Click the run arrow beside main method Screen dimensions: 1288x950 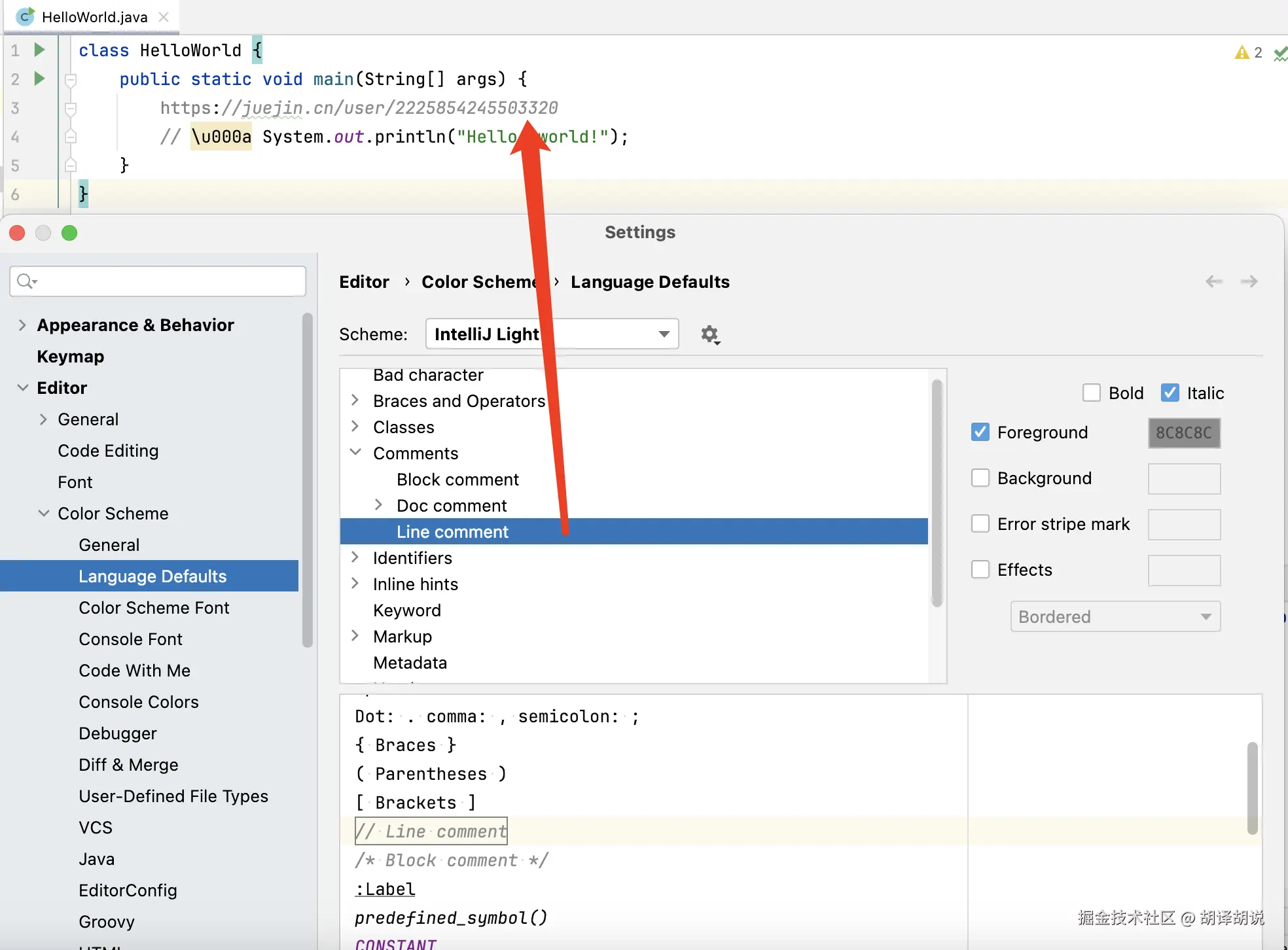coord(39,79)
